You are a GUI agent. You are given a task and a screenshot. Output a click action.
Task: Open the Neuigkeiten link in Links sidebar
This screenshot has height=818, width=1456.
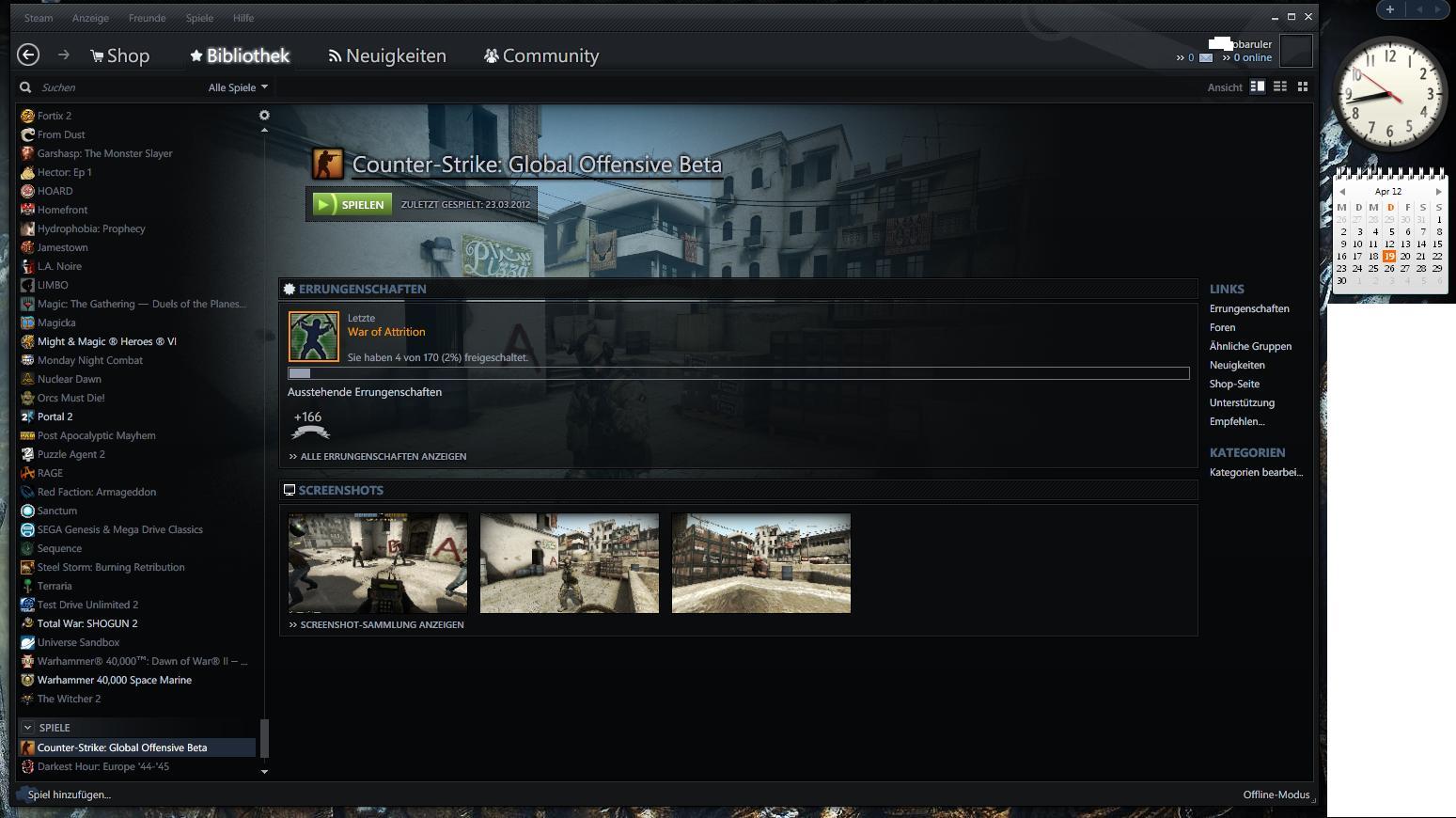tap(1237, 365)
